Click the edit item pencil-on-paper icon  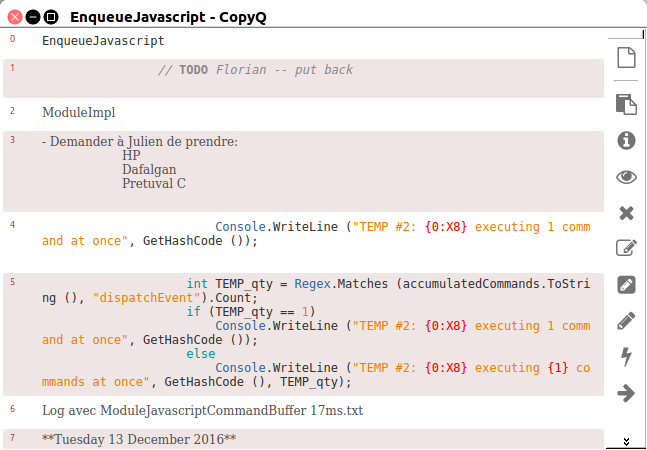pos(626,249)
